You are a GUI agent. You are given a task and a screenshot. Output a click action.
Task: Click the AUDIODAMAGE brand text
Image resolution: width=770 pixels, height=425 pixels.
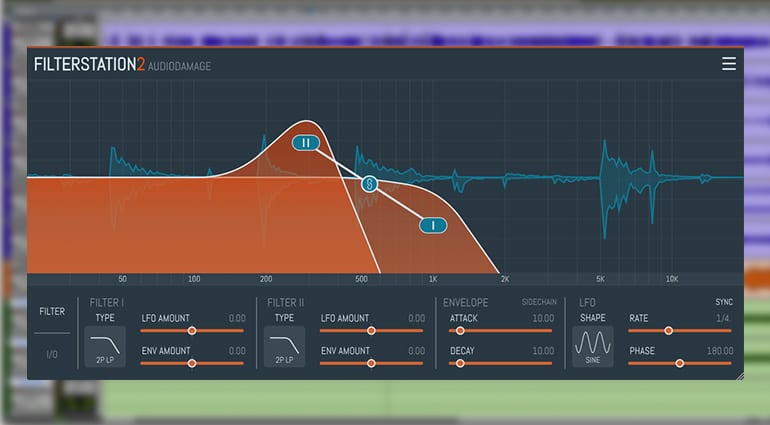(180, 66)
